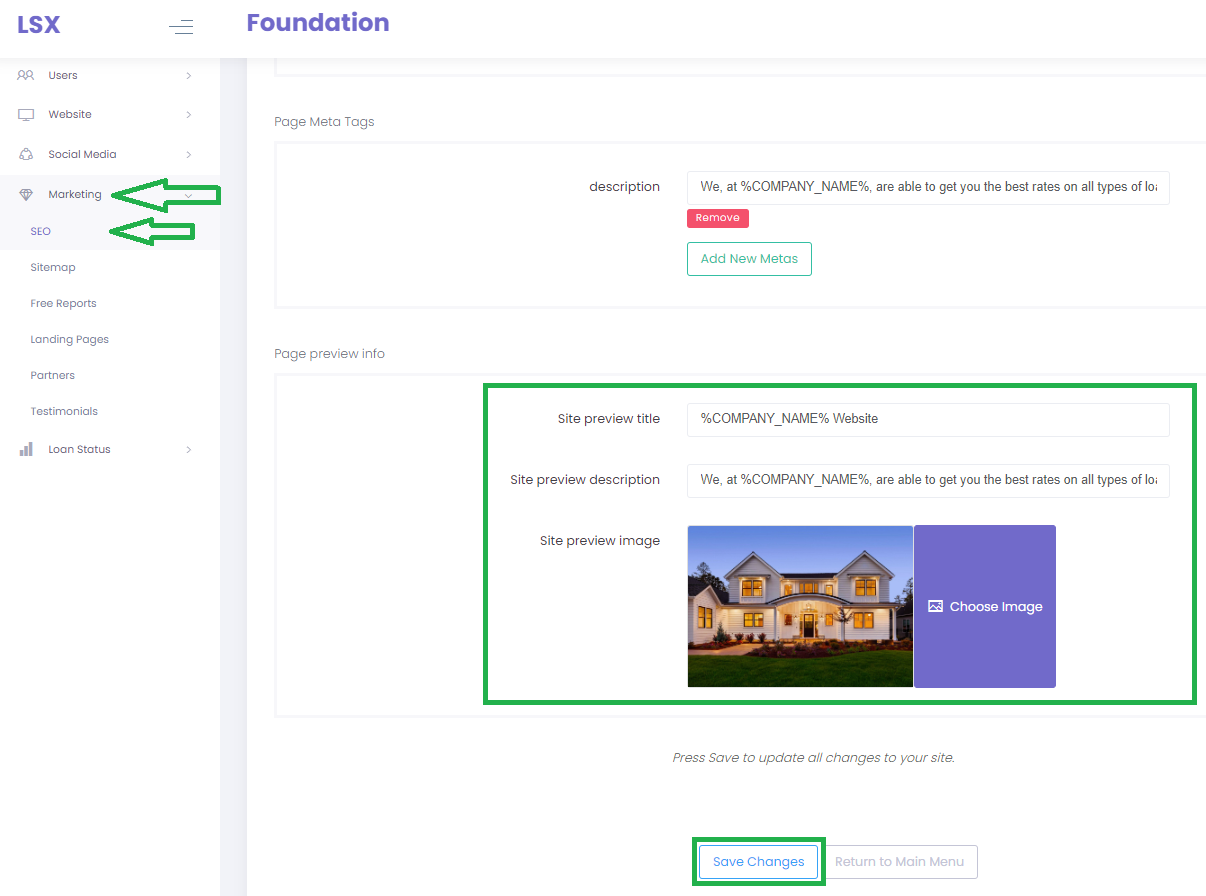This screenshot has width=1206, height=896.
Task: Open the Partners section
Action: (x=53, y=375)
